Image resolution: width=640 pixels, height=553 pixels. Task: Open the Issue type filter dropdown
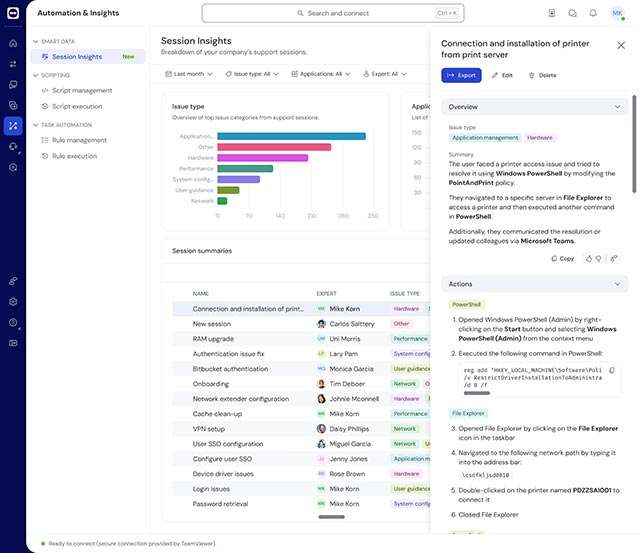(x=253, y=74)
